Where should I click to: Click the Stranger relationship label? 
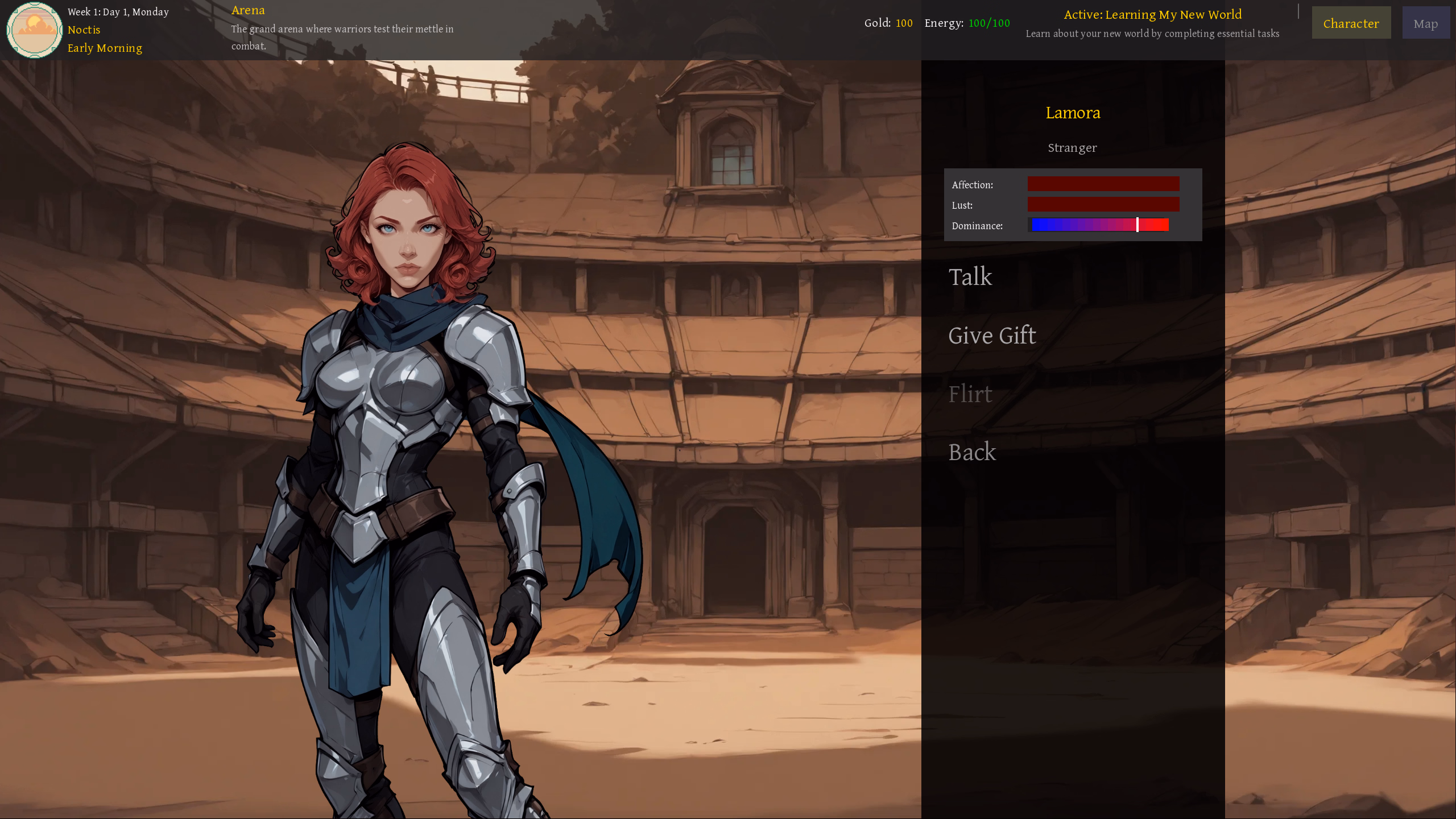[x=1072, y=148]
